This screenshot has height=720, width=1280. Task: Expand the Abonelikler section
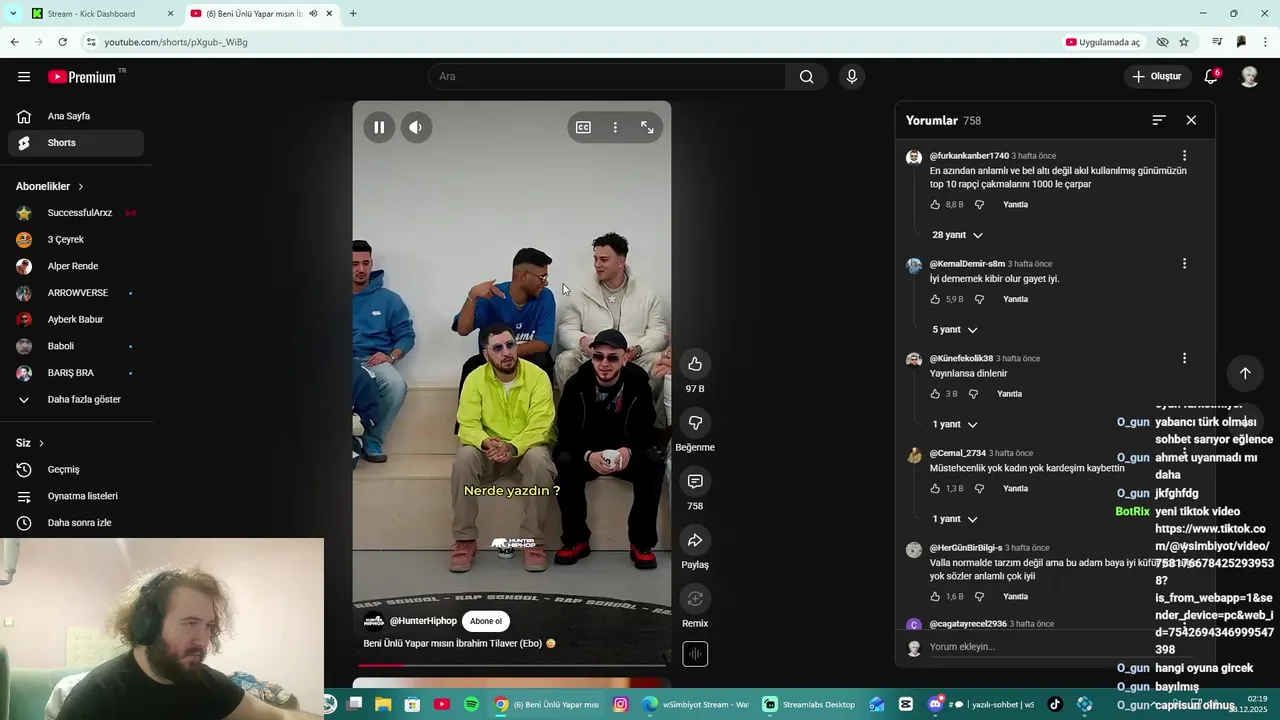pyautogui.click(x=50, y=187)
